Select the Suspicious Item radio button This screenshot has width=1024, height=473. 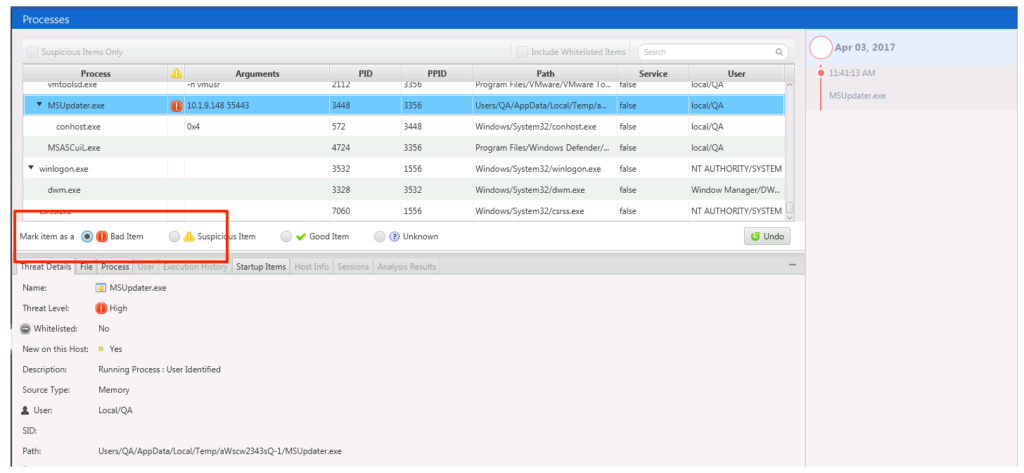click(174, 236)
